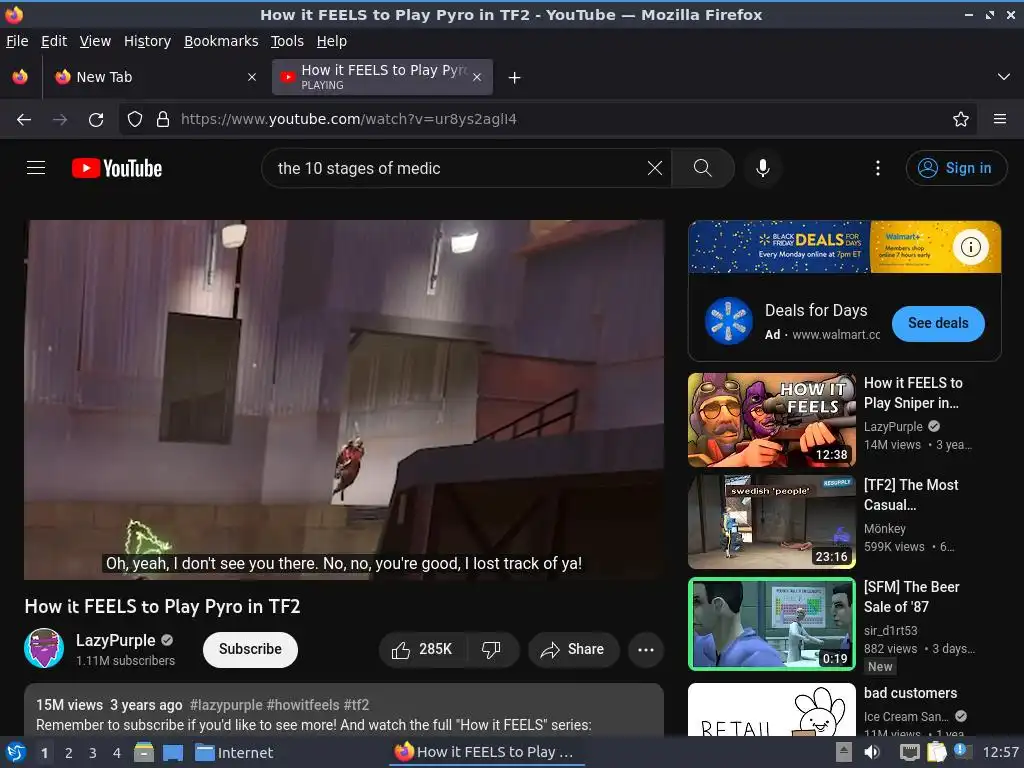
Task: Sign in to YouTube
Action: tap(956, 168)
